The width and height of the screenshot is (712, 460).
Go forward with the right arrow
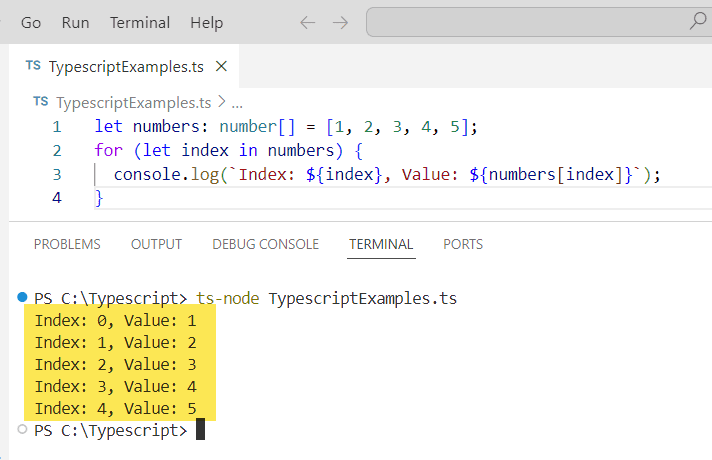coord(340,22)
